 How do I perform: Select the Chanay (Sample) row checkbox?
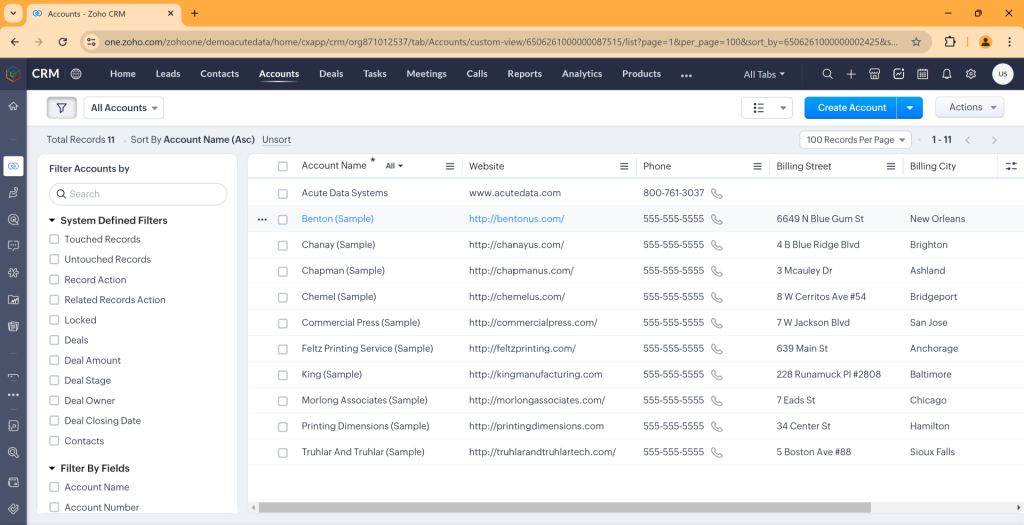[283, 246]
